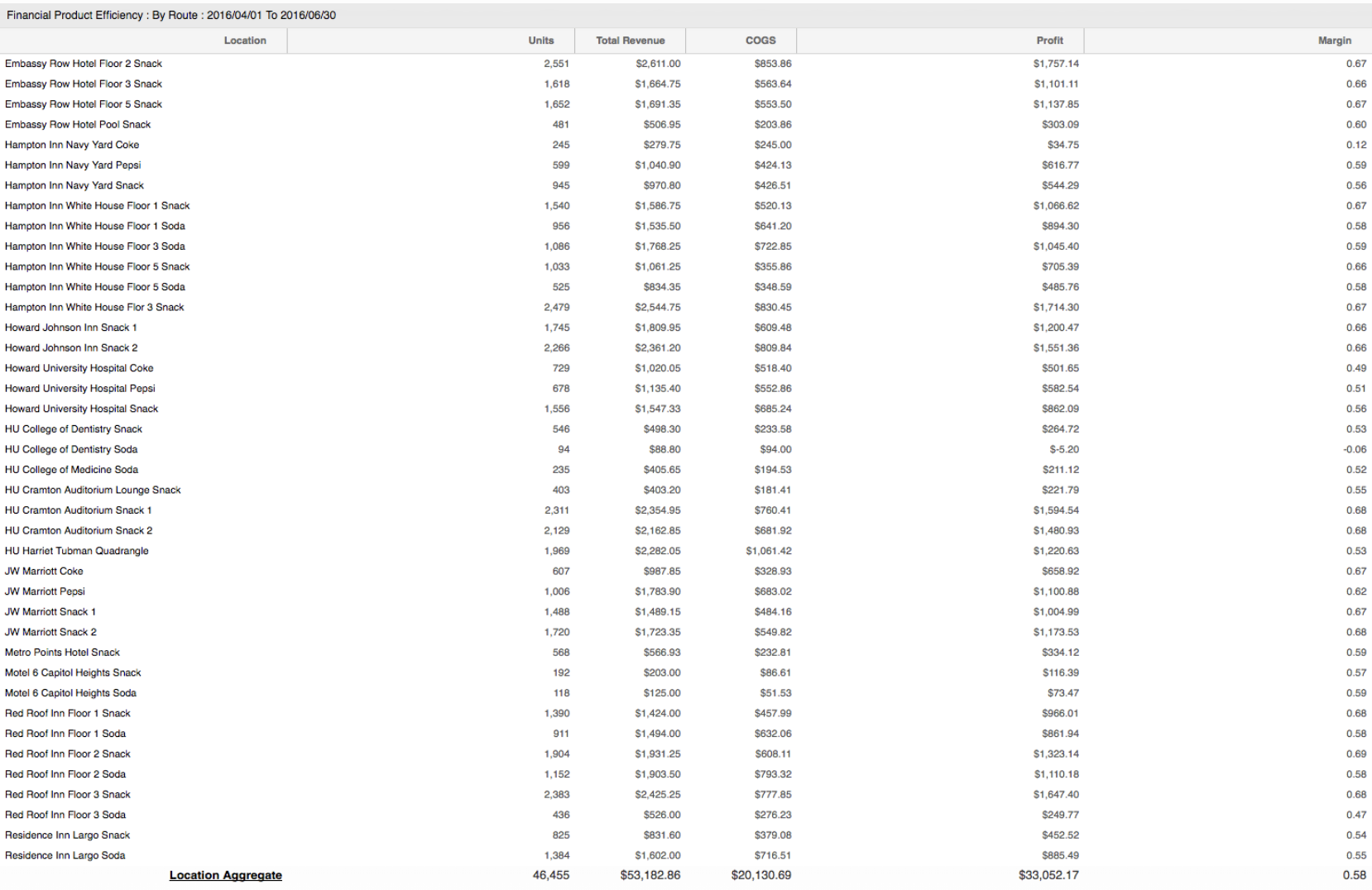Select 'Embassy Row Hotel Floor 5 Snack' row

coord(686,104)
